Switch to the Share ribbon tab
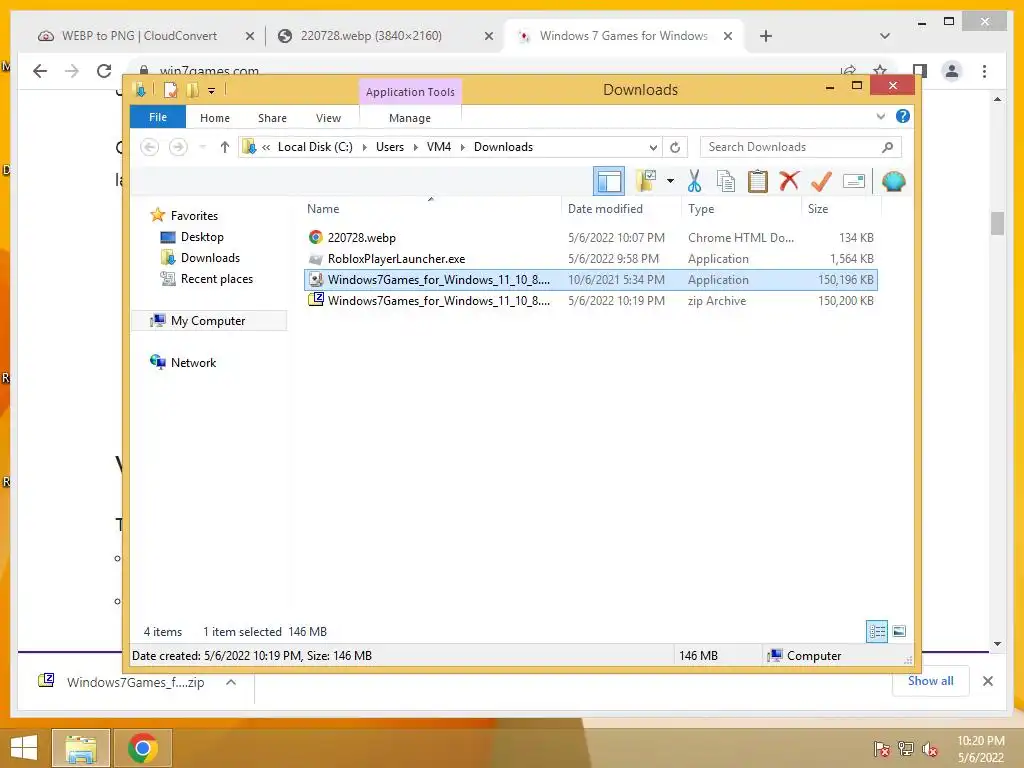Image resolution: width=1024 pixels, height=768 pixels. coord(272,118)
